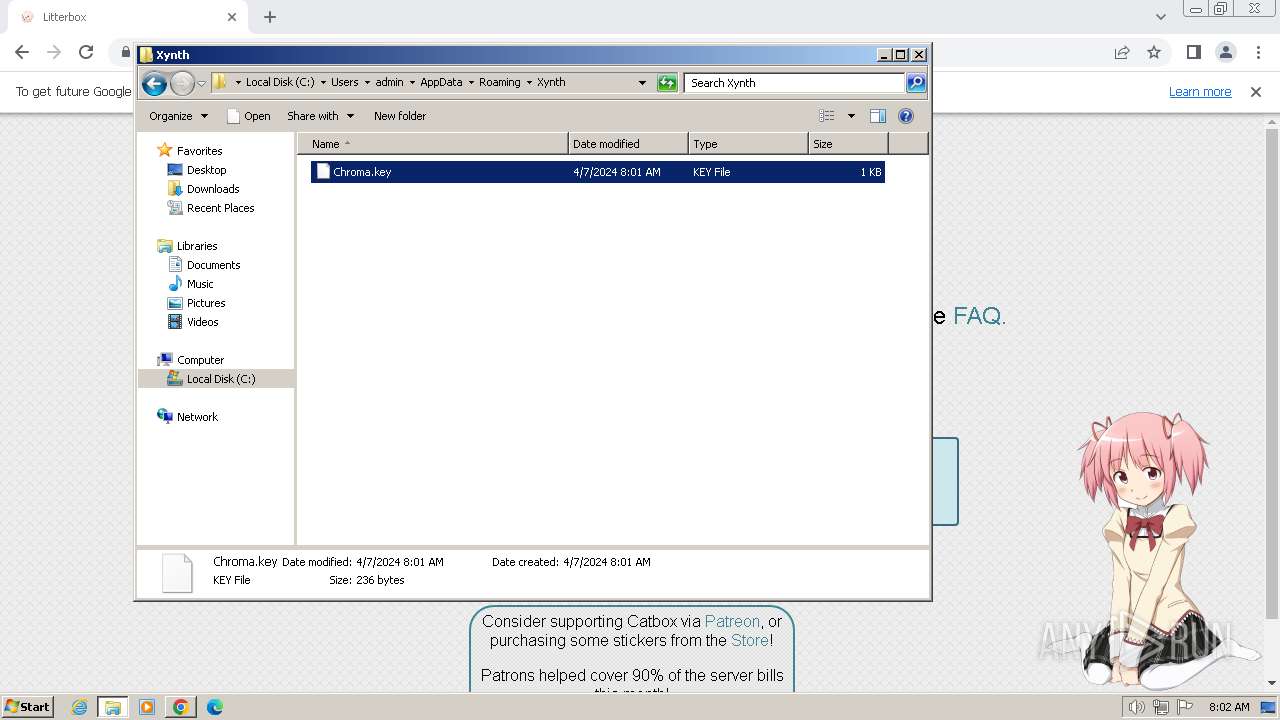Screen dimensions: 1280x720
Task: Click Libraries in navigation pane
Action: 197,246
